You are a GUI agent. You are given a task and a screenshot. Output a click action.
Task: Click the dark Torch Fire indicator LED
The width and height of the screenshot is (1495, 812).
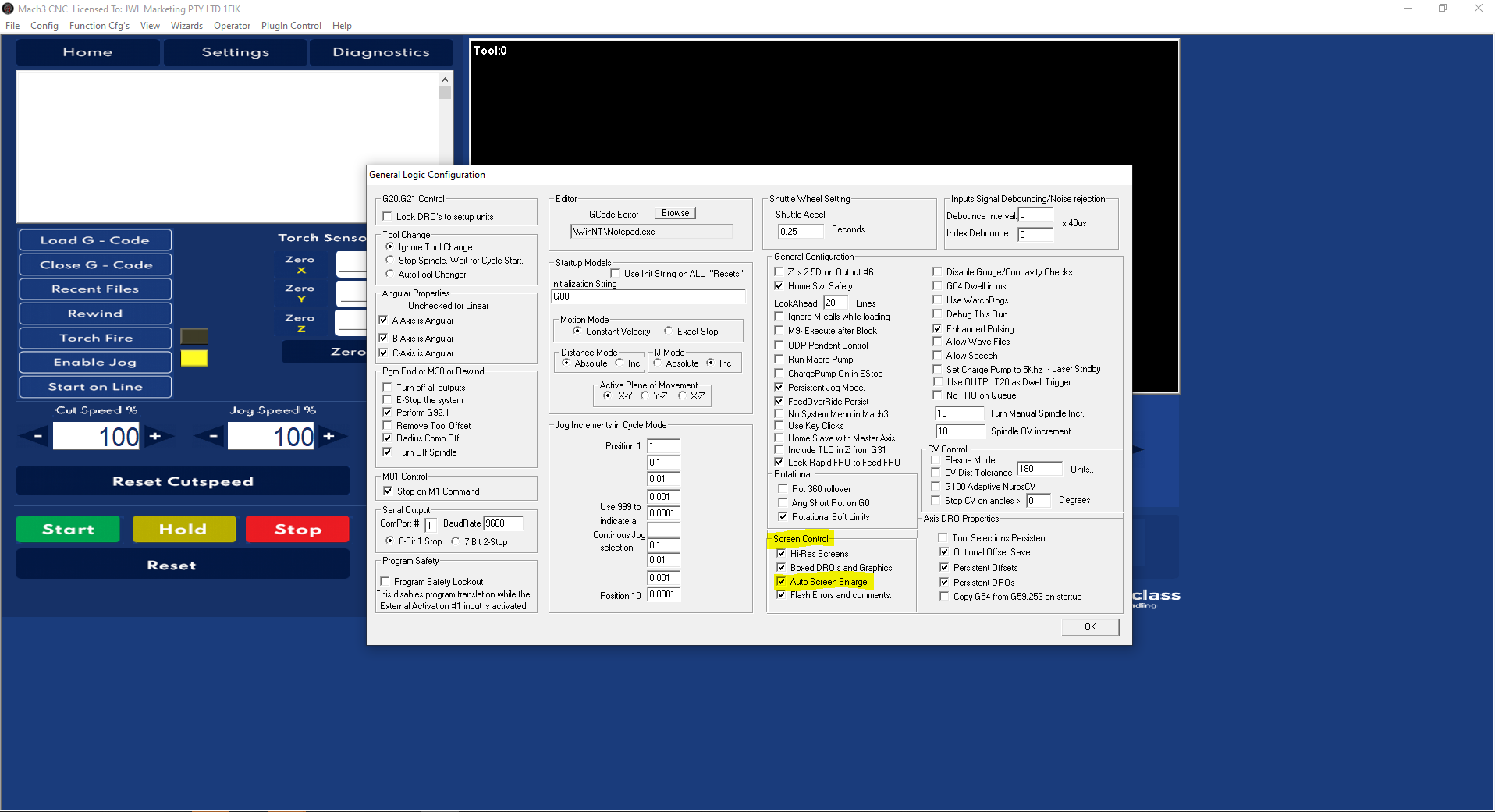[x=194, y=336]
